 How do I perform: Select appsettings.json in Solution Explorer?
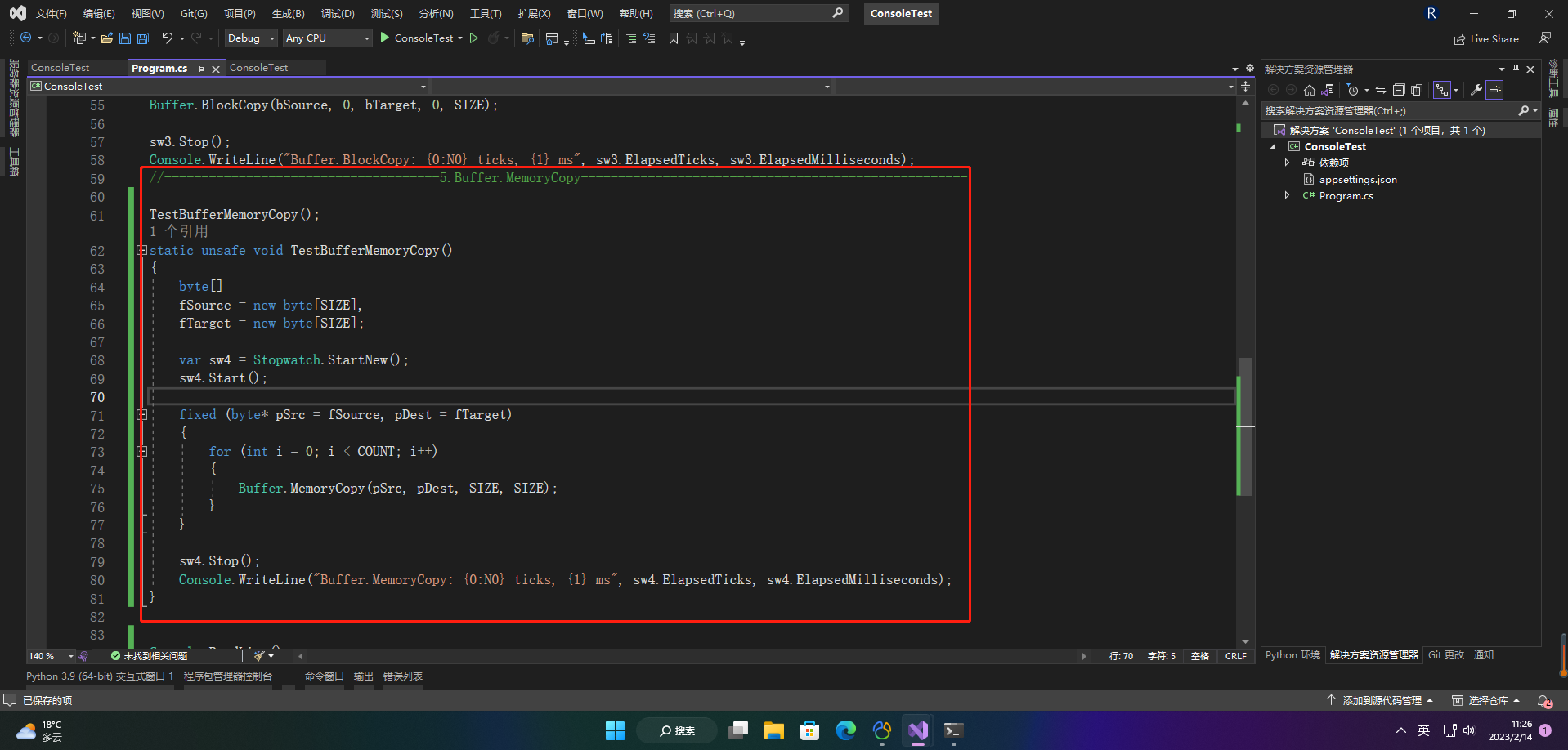[1357, 179]
